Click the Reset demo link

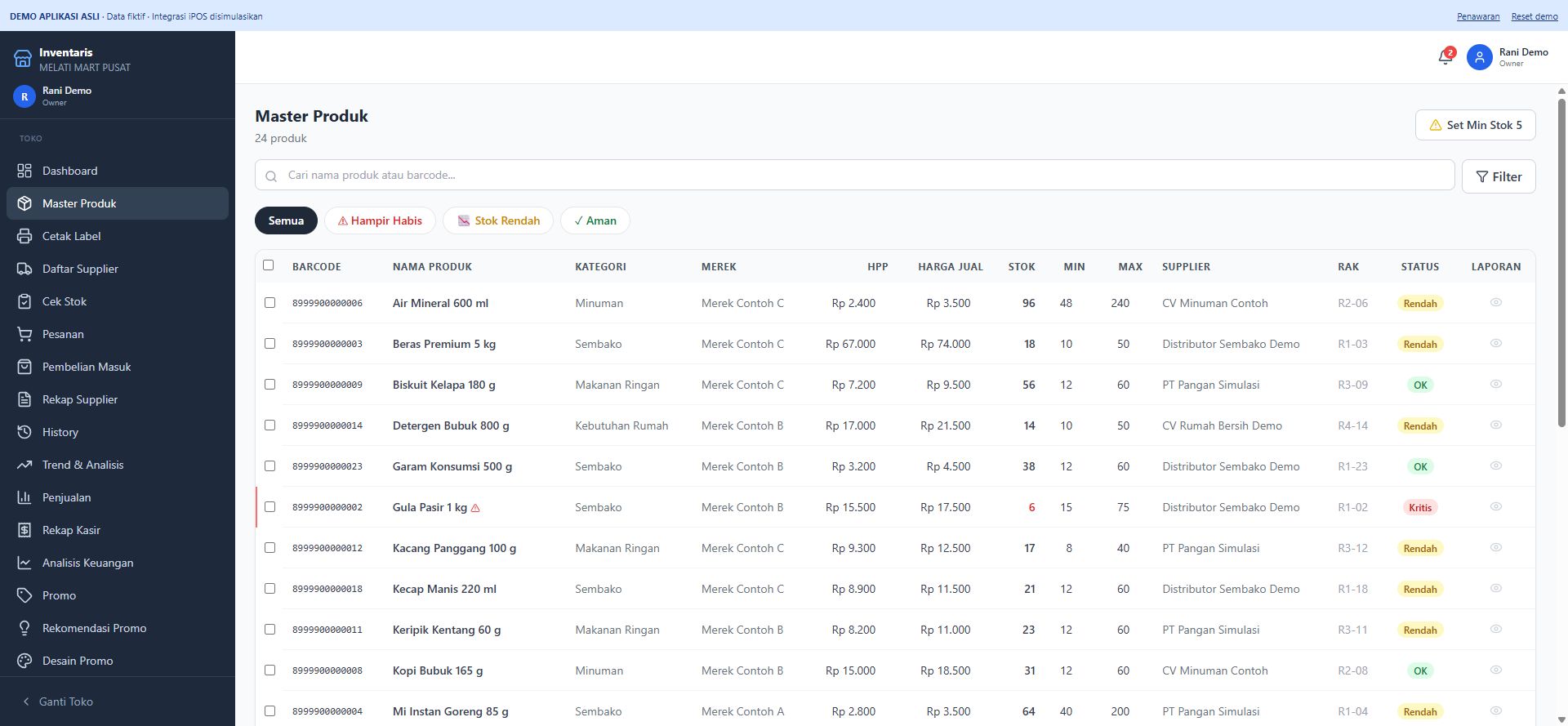click(x=1535, y=16)
